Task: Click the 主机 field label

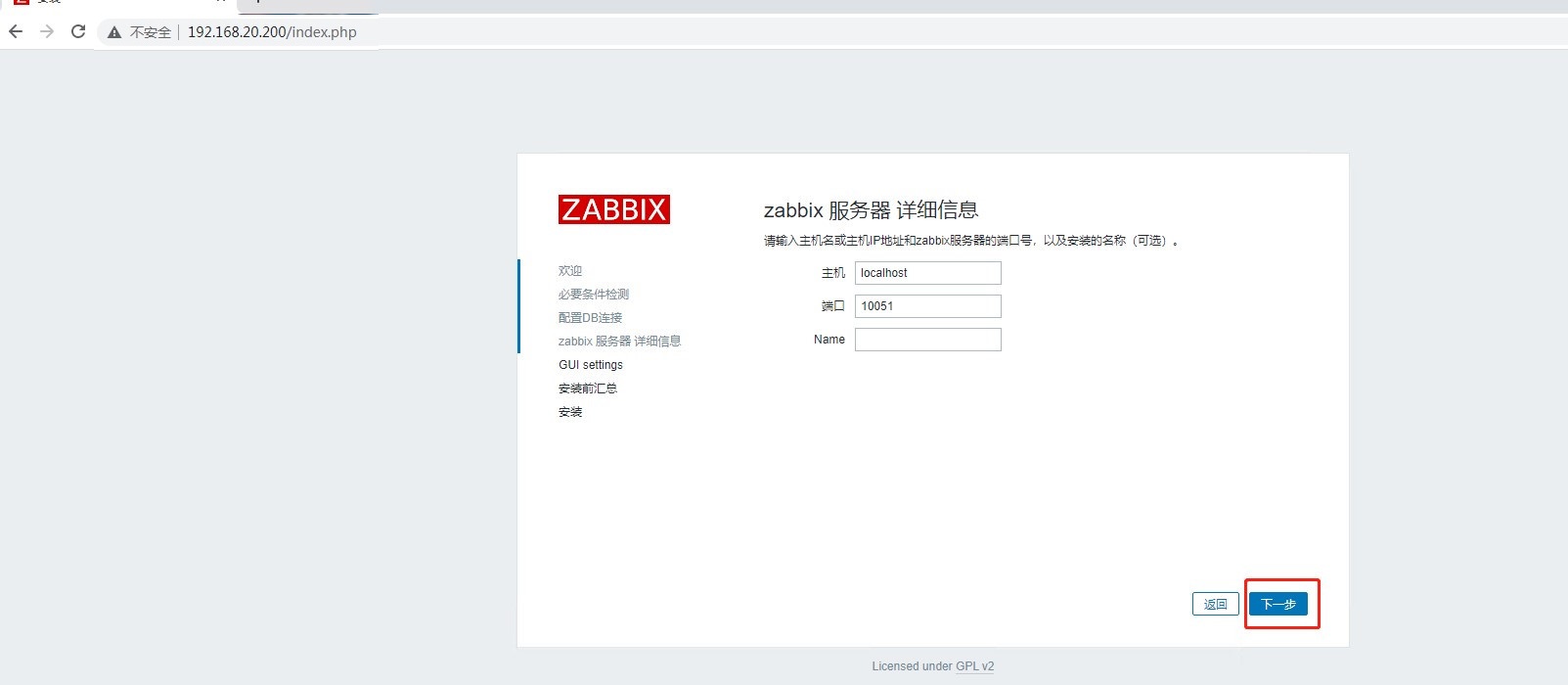Action: point(833,273)
